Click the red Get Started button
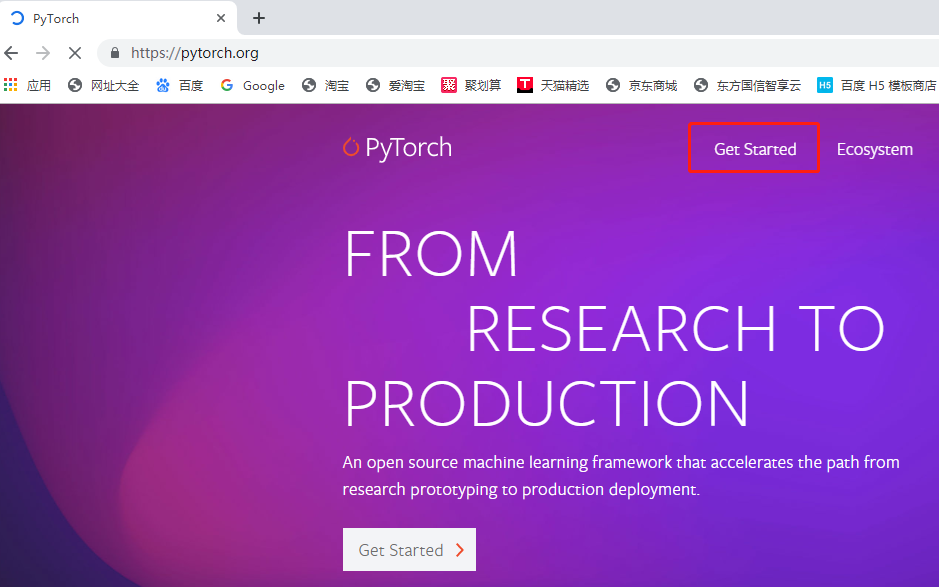 [x=409, y=549]
